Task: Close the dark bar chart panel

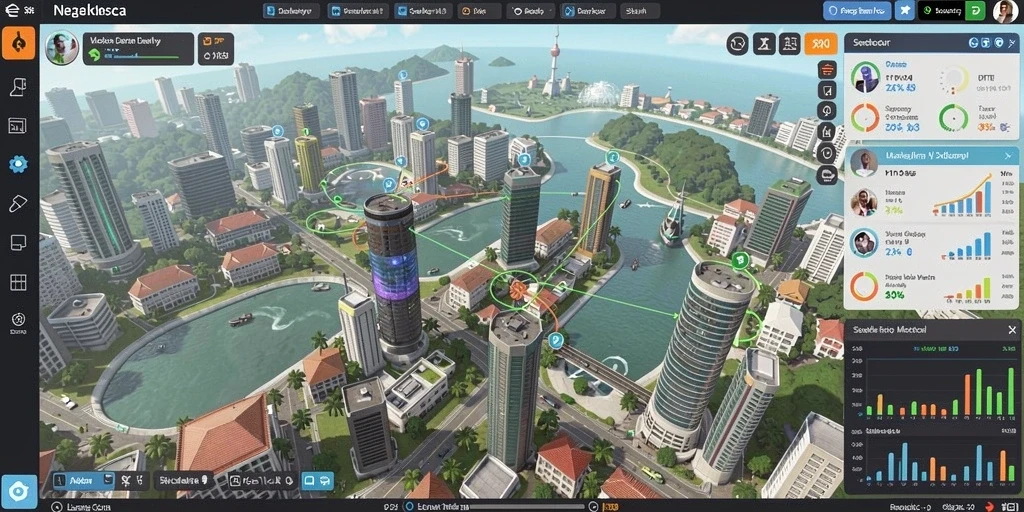Action: tap(1012, 330)
